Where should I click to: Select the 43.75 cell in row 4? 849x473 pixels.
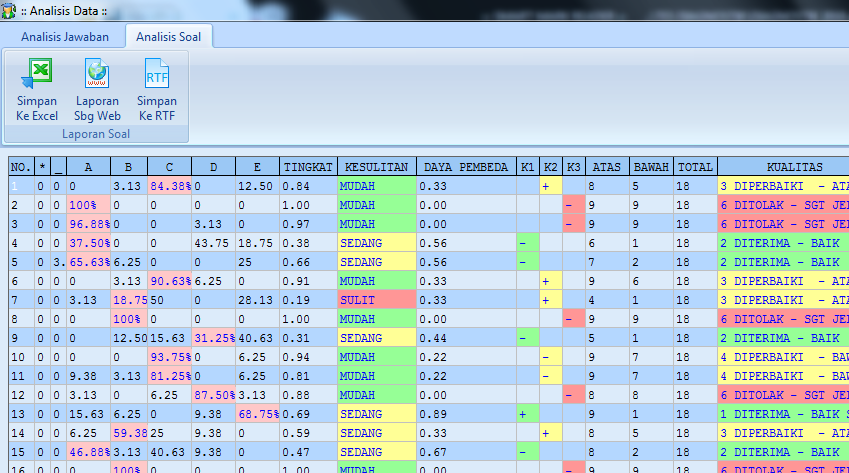pyautogui.click(x=213, y=243)
